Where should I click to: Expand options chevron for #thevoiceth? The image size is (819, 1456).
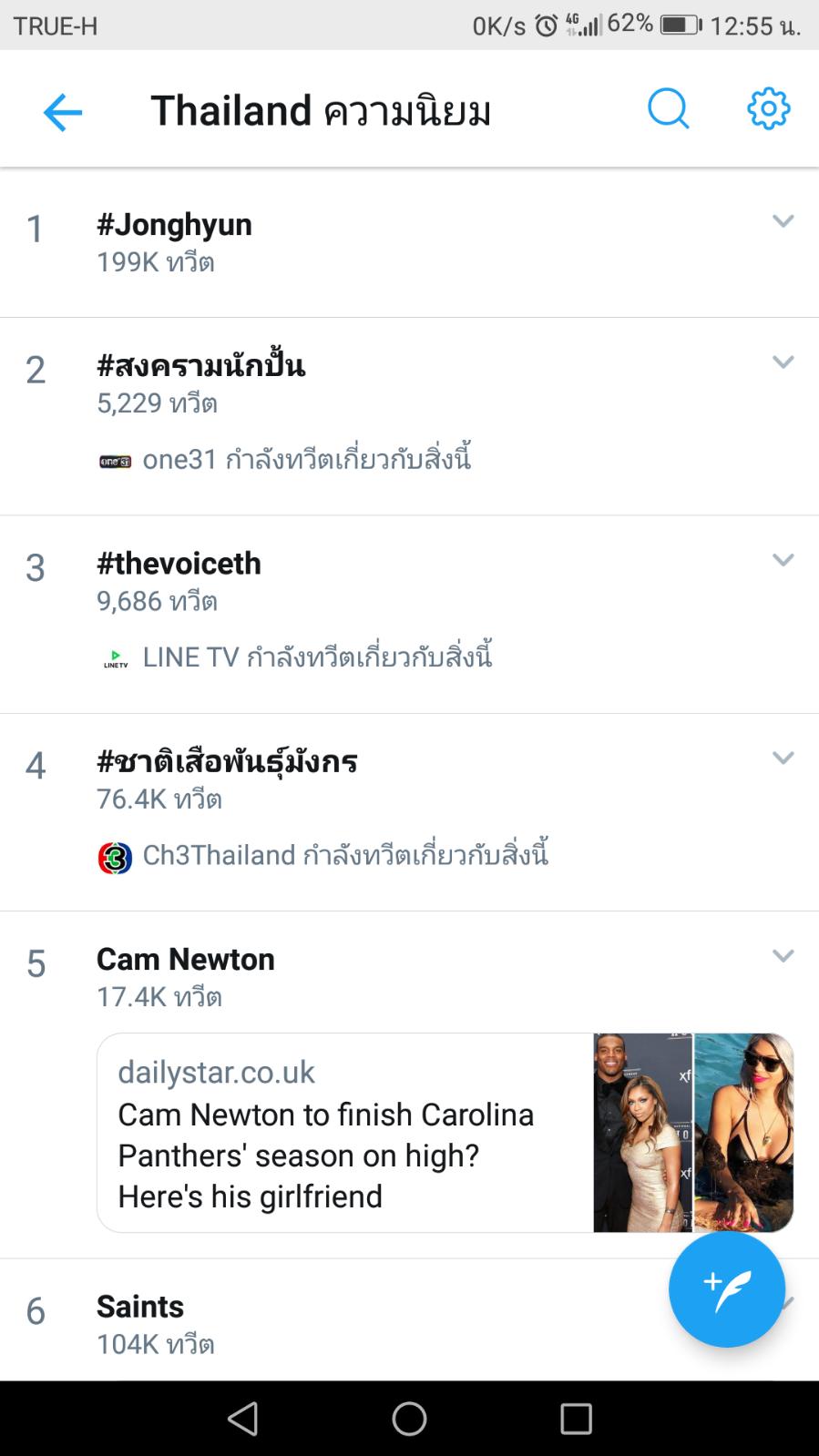point(783,559)
